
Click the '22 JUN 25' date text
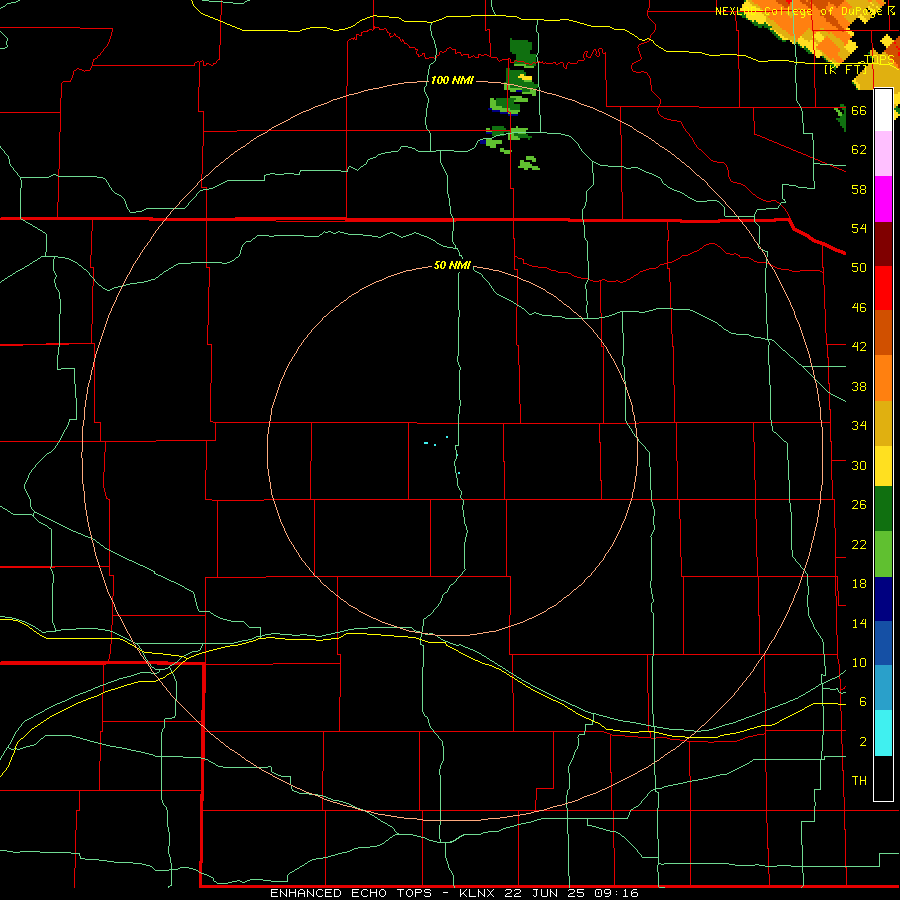coord(545,893)
